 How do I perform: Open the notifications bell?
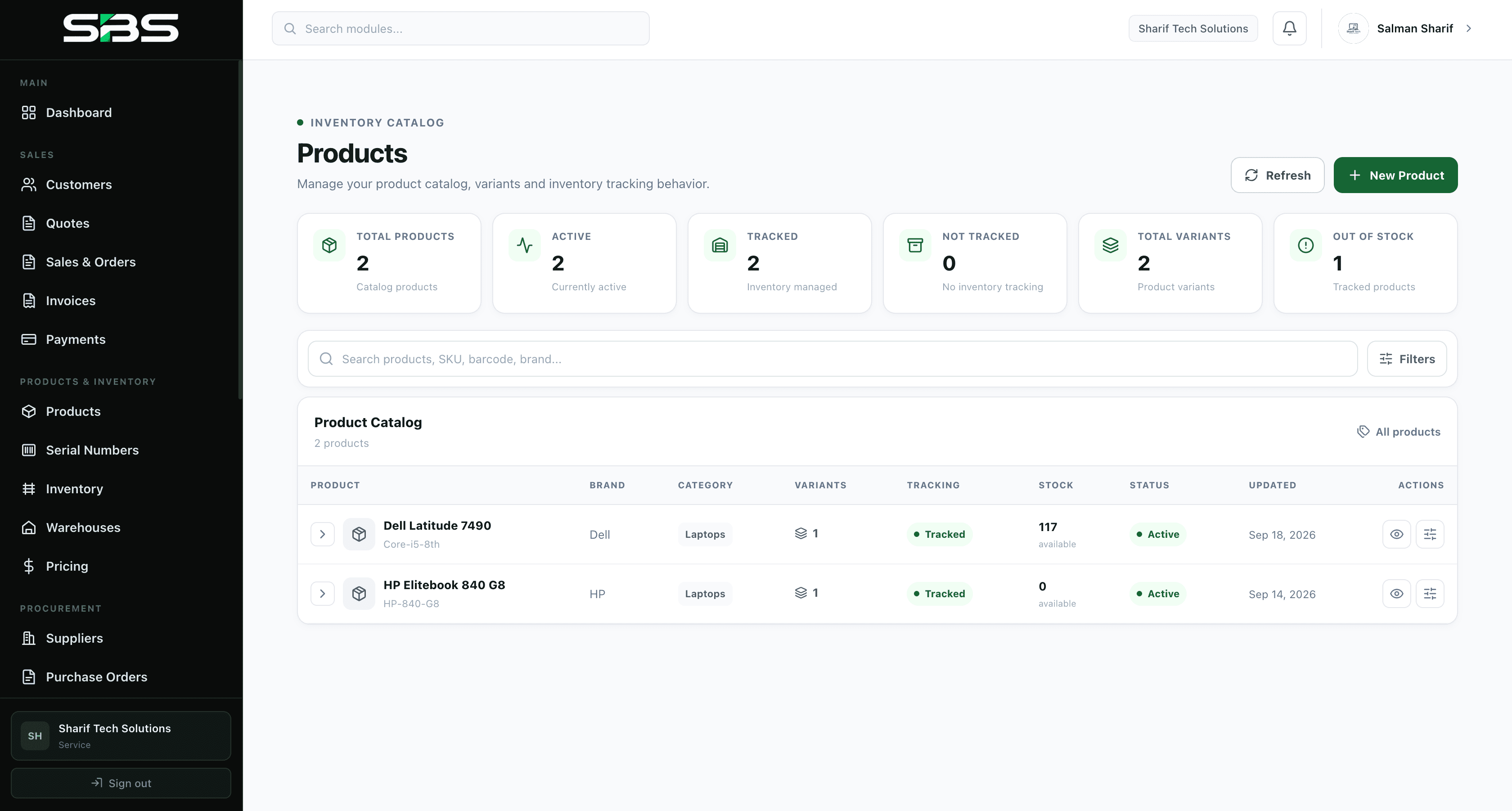coord(1289,28)
